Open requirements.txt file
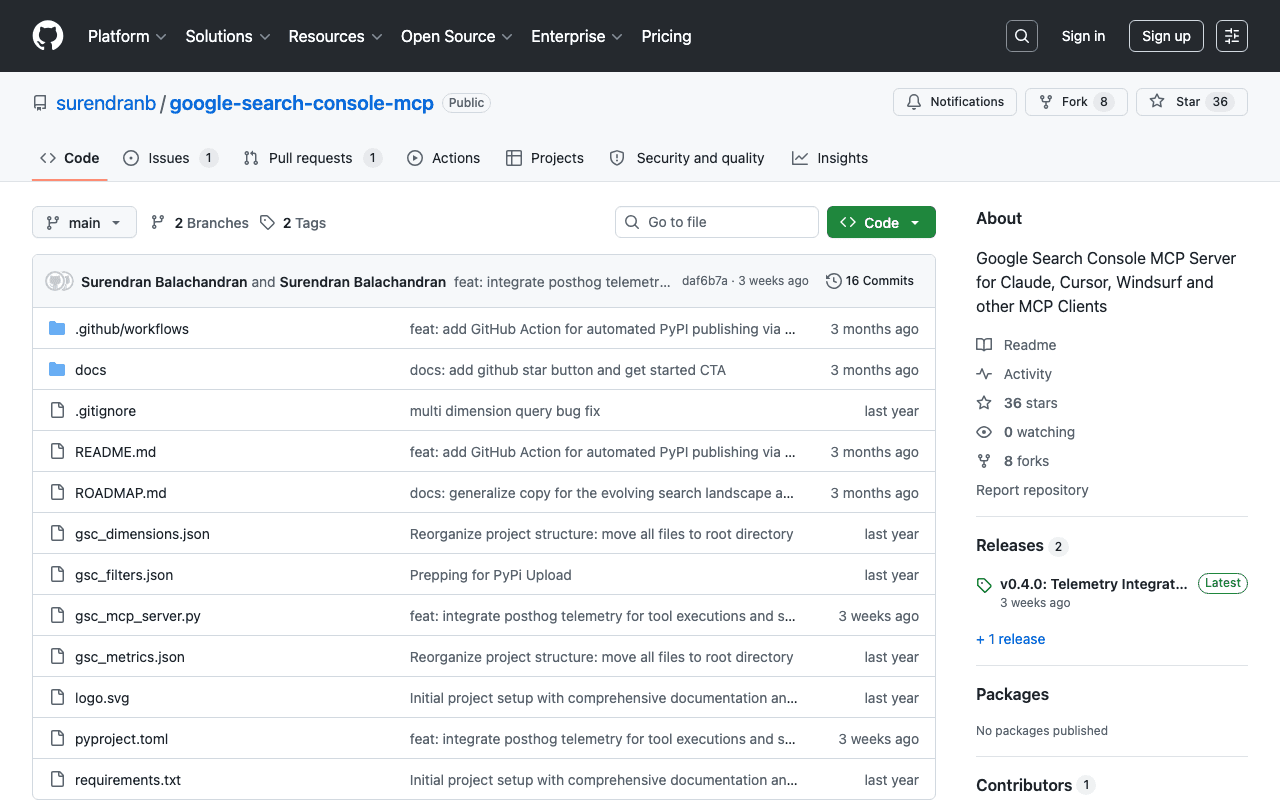 pos(128,780)
